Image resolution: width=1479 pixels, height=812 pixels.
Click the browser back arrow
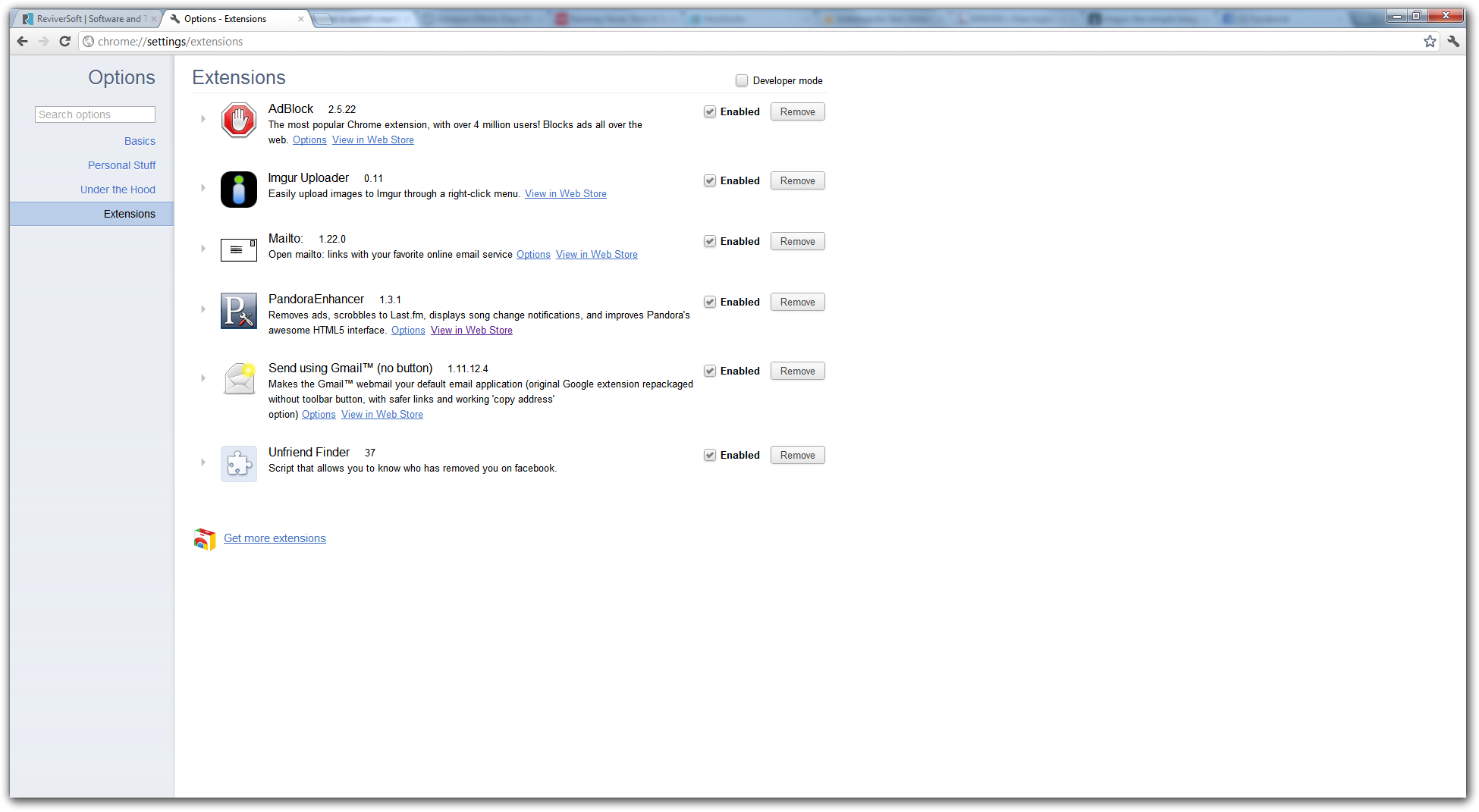click(23, 42)
